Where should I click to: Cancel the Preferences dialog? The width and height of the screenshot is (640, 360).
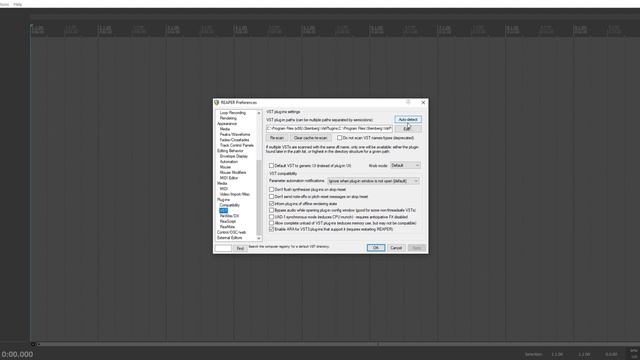click(x=396, y=248)
